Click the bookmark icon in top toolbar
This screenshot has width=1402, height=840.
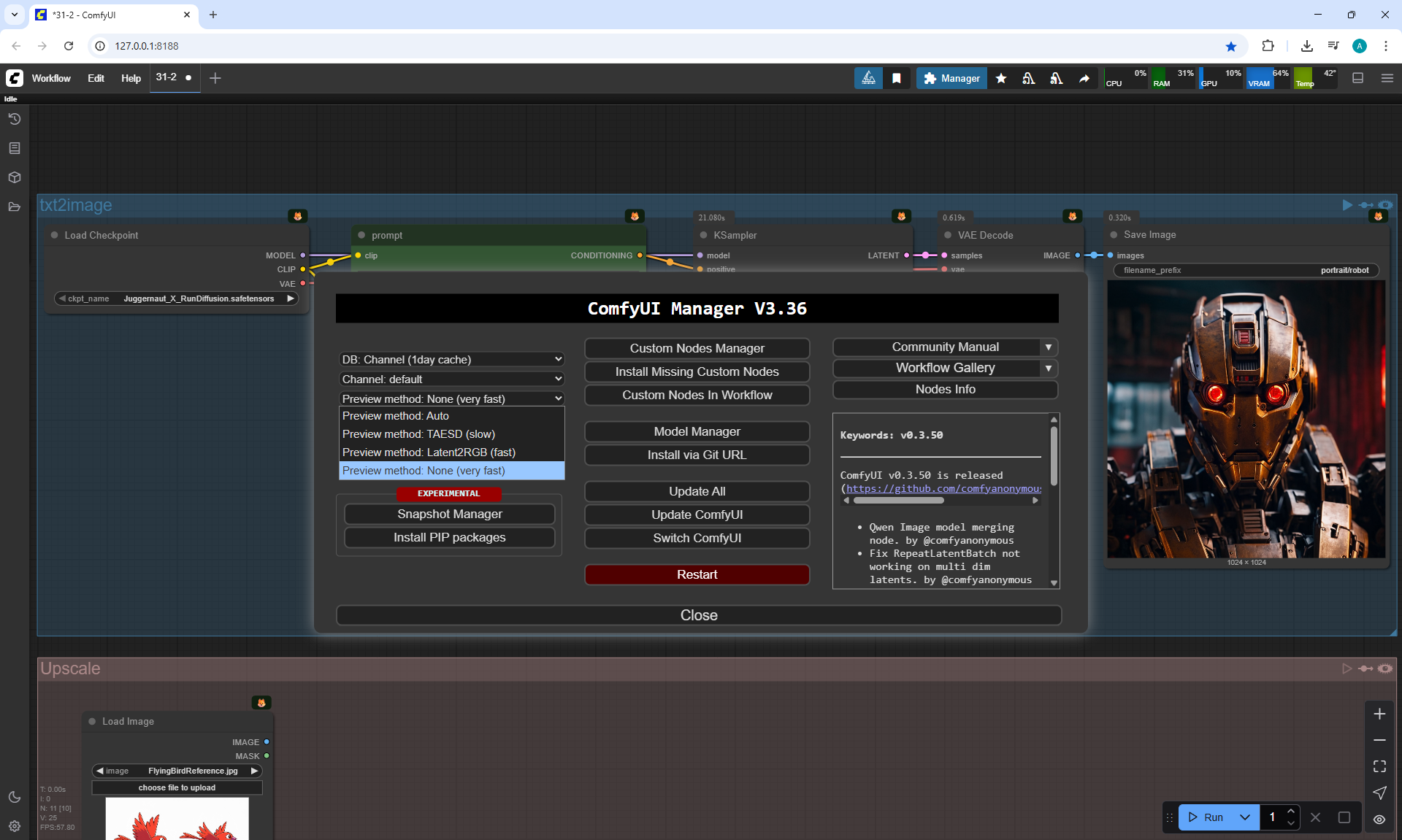click(x=897, y=78)
